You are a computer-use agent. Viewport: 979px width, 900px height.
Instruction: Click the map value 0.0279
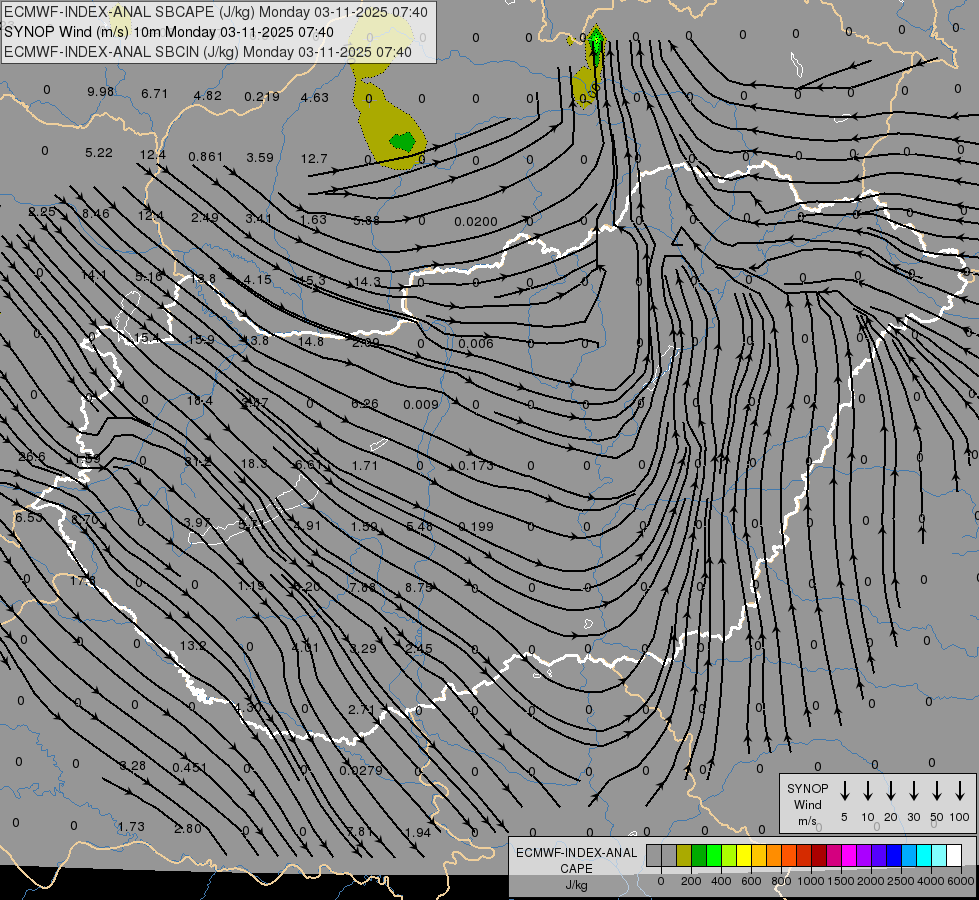point(361,771)
